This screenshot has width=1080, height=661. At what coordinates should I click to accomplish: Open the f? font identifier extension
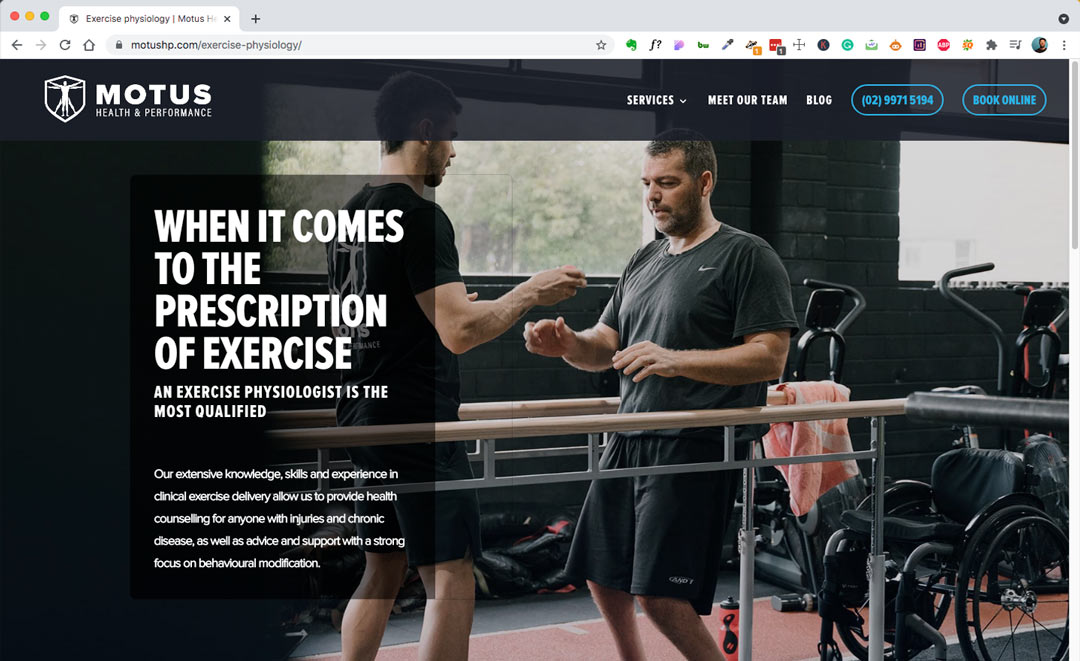click(655, 45)
